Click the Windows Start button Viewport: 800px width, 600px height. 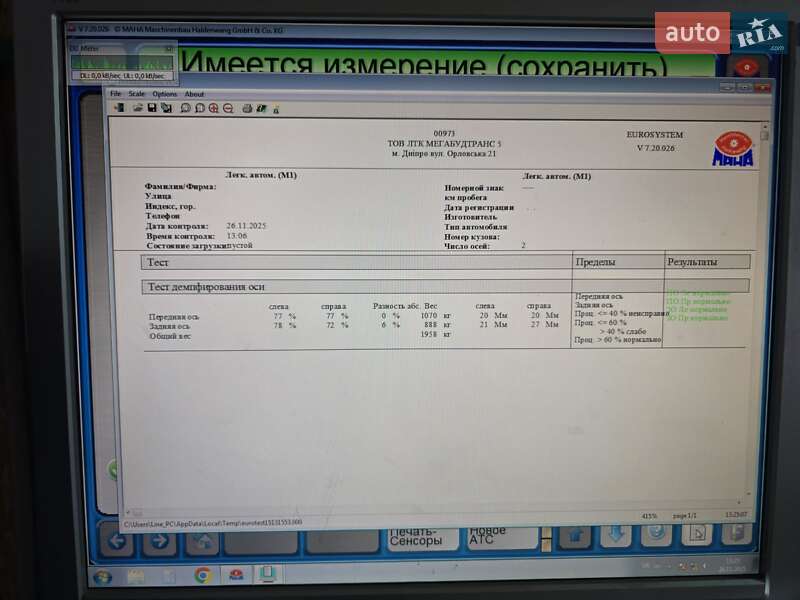102,576
